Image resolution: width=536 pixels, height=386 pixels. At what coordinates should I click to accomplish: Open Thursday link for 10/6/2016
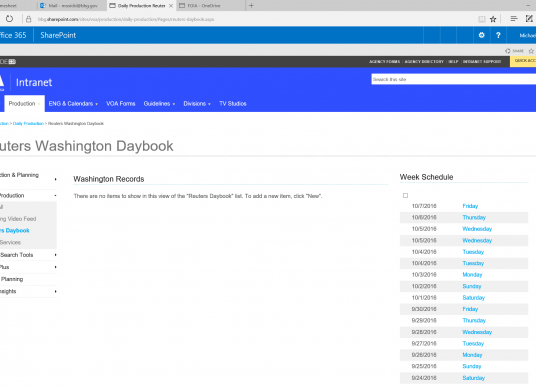[474, 217]
